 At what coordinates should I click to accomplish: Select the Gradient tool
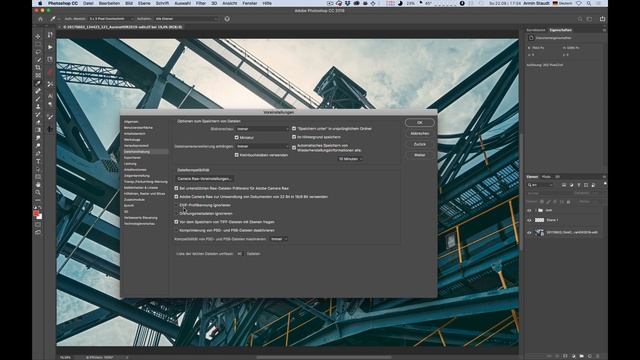(38, 130)
